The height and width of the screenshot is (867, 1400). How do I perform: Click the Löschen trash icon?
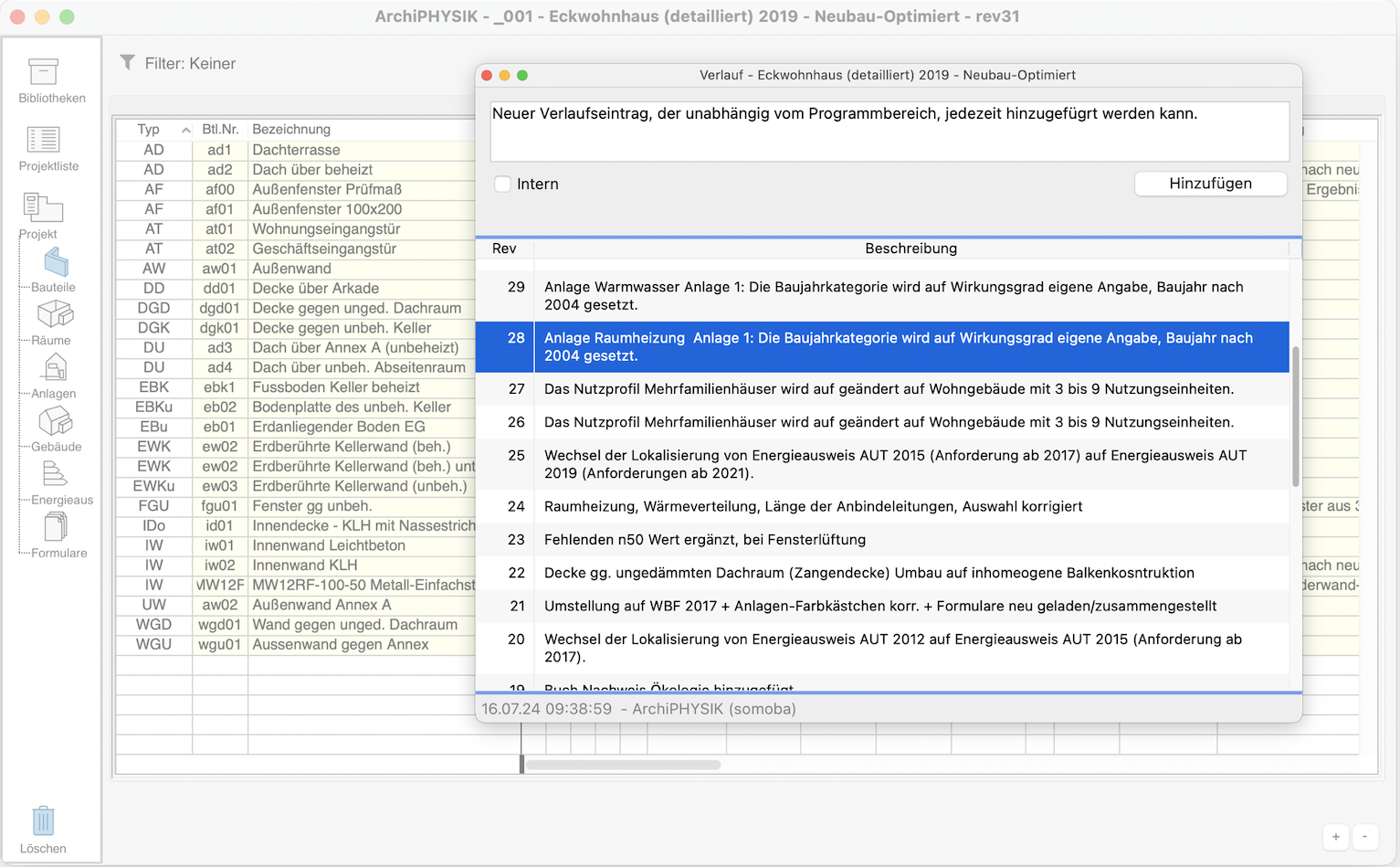(43, 821)
